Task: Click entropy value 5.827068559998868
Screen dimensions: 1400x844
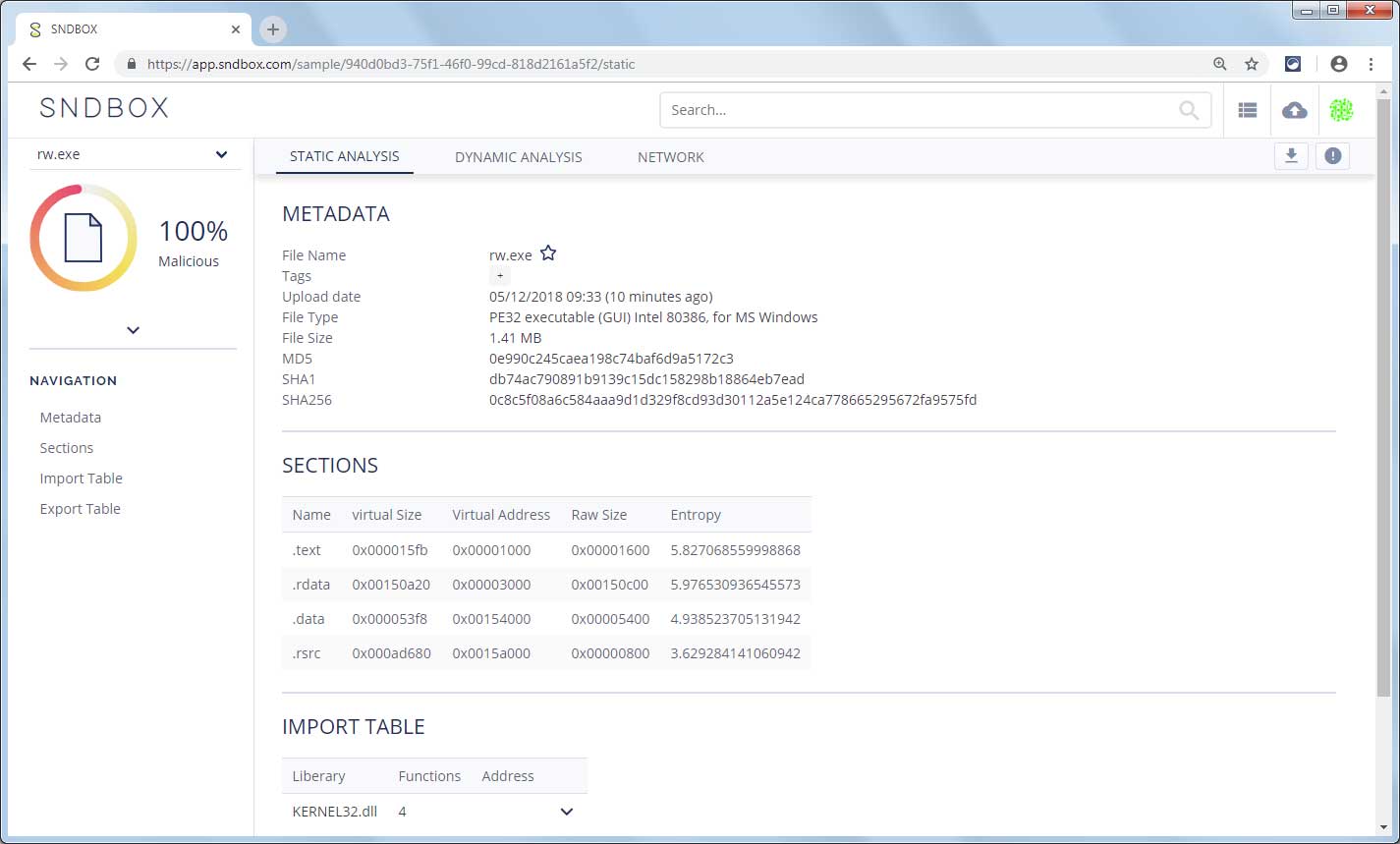Action: coord(736,550)
